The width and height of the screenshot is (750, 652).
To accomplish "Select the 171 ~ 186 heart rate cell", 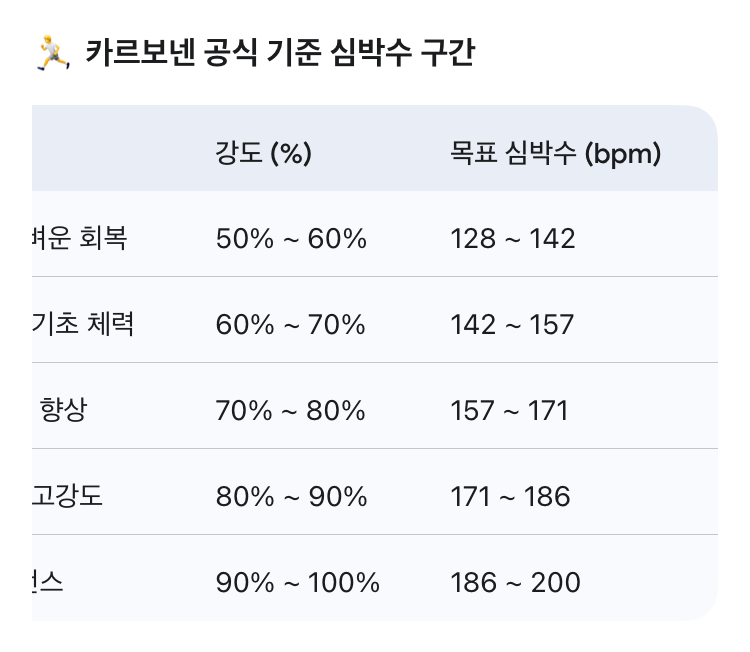I will pyautogui.click(x=510, y=496).
